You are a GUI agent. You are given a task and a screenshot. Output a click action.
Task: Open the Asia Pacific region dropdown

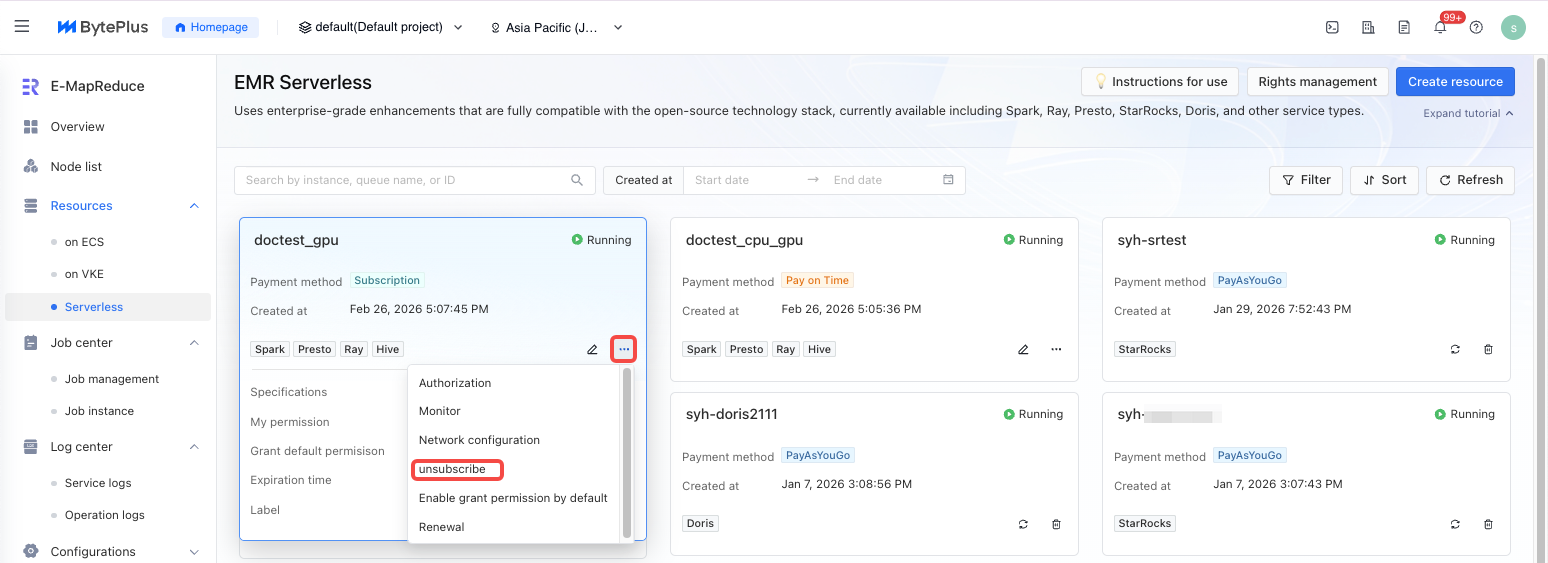(x=556, y=28)
